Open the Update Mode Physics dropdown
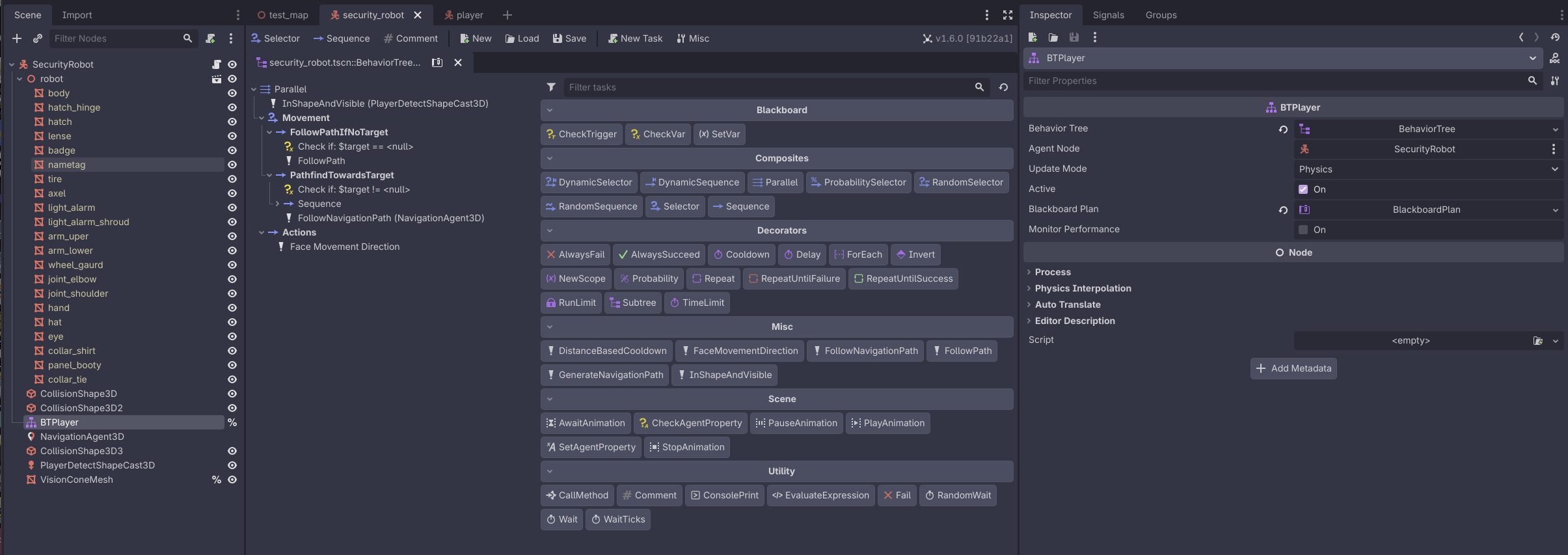This screenshot has height=555, width=1568. pos(1428,169)
